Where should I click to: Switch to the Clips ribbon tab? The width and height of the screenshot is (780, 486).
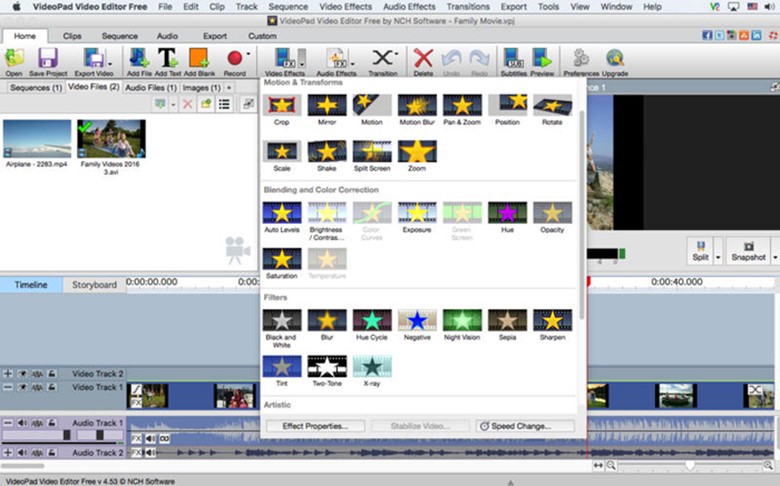point(72,36)
